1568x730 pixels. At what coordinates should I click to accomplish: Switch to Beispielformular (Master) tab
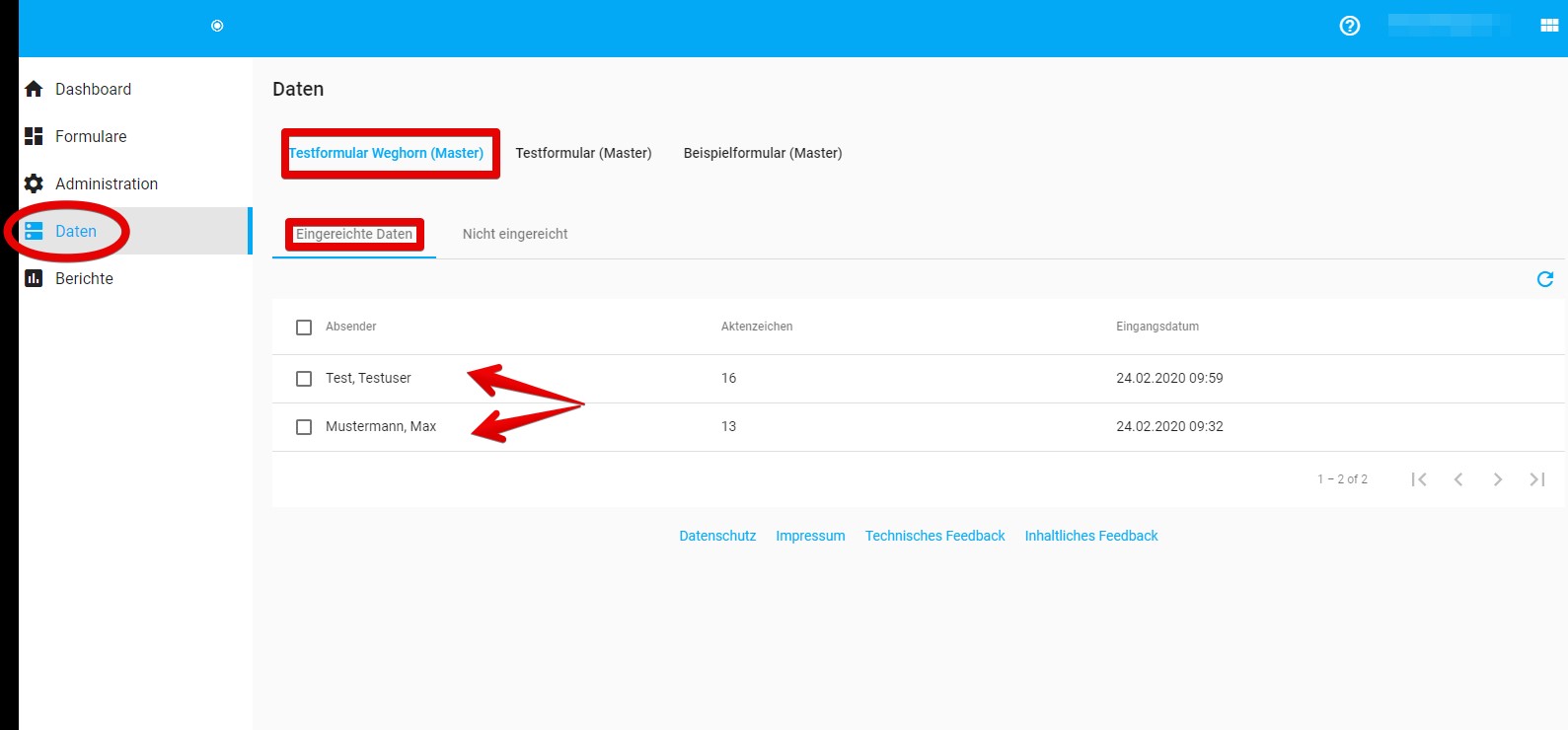tap(763, 153)
